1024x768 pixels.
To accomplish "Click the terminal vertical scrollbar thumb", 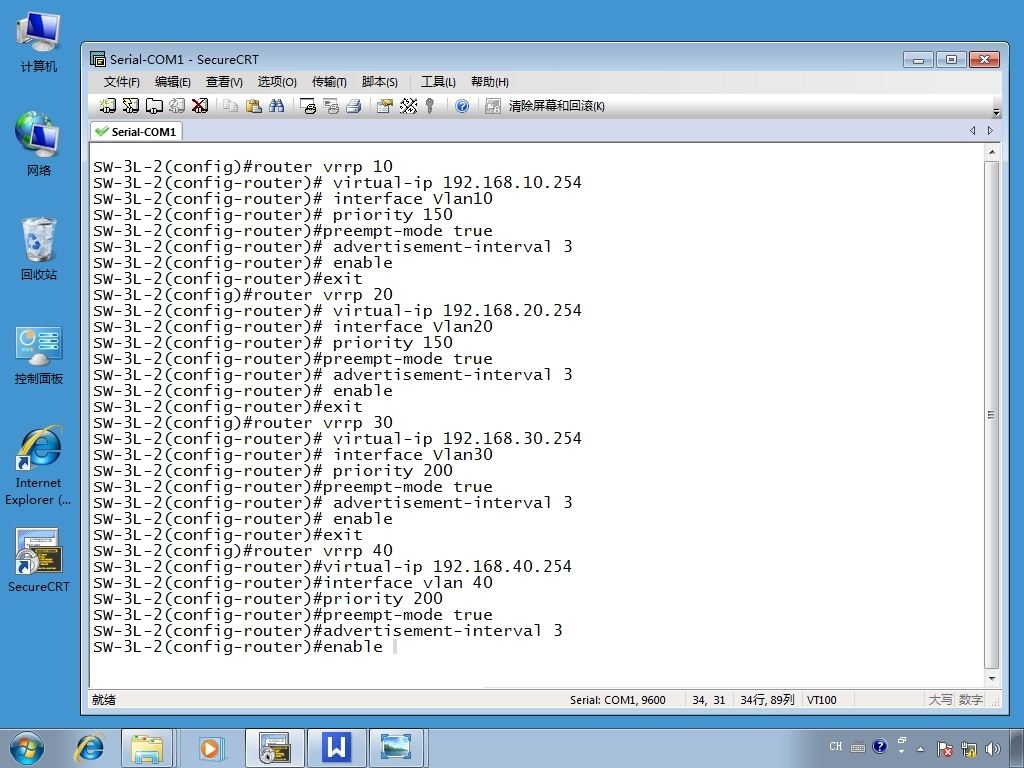I will pyautogui.click(x=992, y=415).
